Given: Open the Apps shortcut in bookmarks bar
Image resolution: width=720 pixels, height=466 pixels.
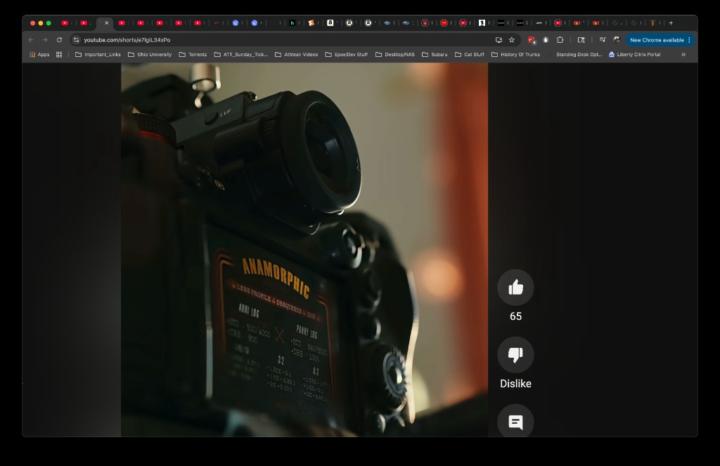Looking at the screenshot, I should click(x=39, y=54).
